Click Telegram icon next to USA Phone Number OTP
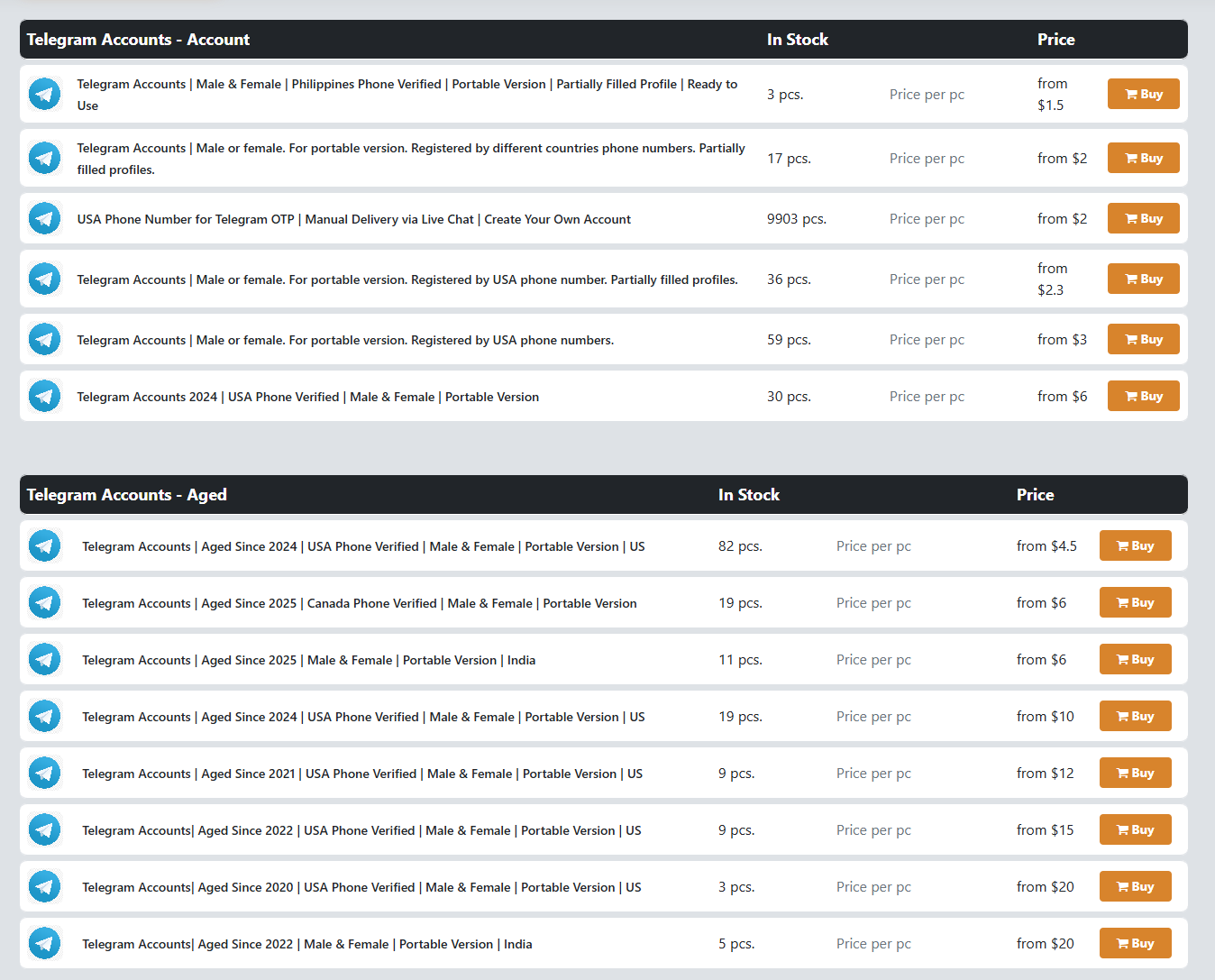The height and width of the screenshot is (980, 1215). pyautogui.click(x=44, y=218)
